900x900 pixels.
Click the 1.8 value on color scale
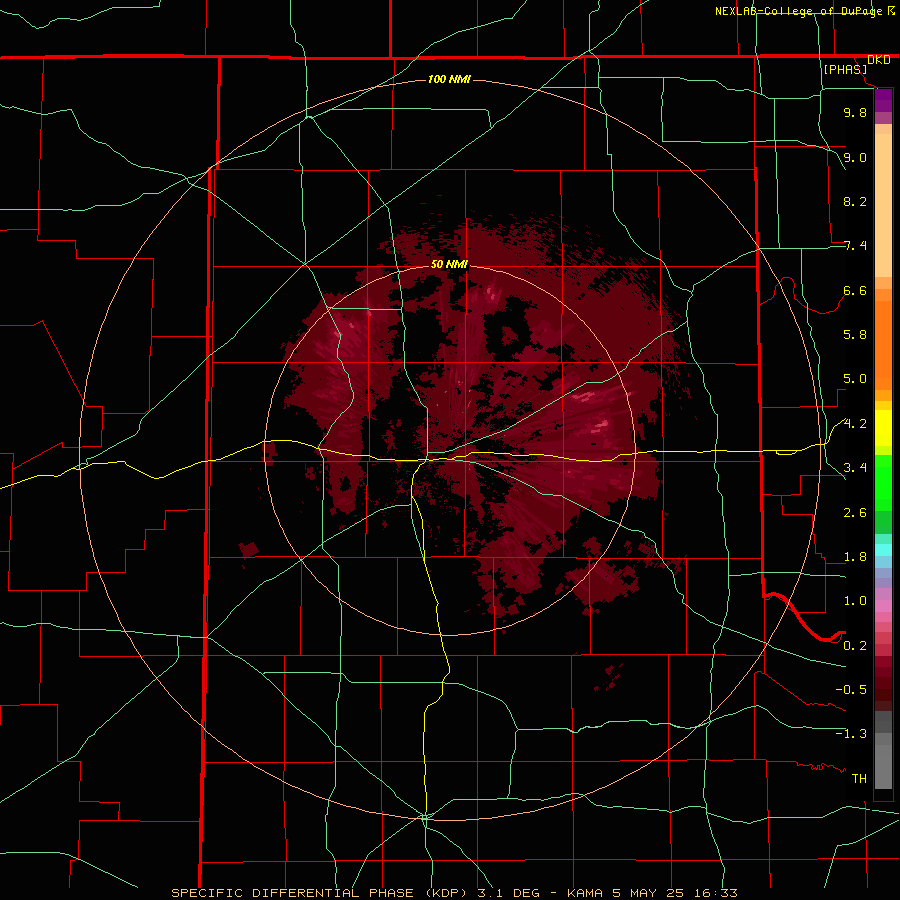855,557
